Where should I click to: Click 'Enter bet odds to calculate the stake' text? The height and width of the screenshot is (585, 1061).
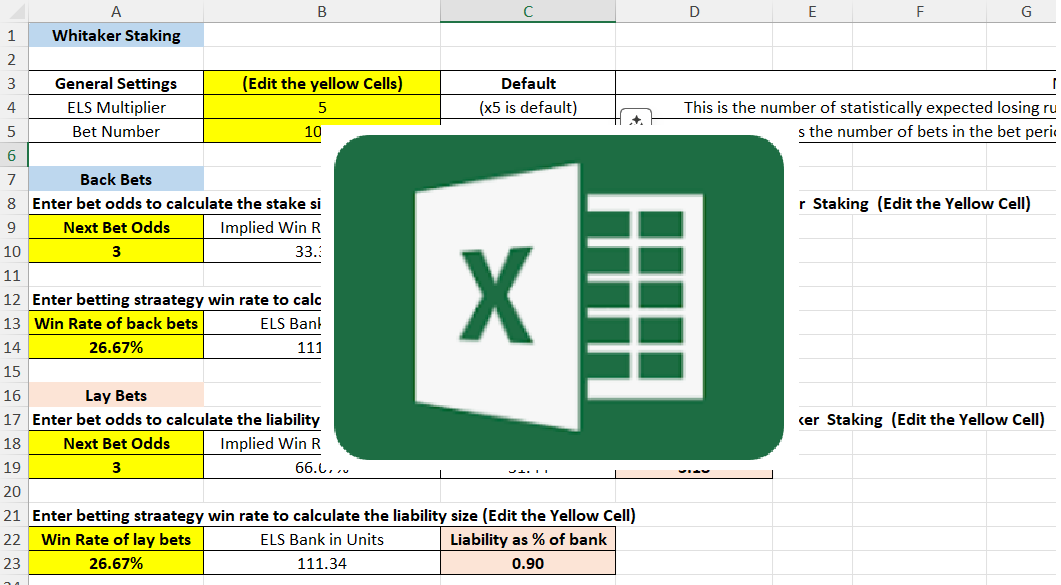(177, 204)
